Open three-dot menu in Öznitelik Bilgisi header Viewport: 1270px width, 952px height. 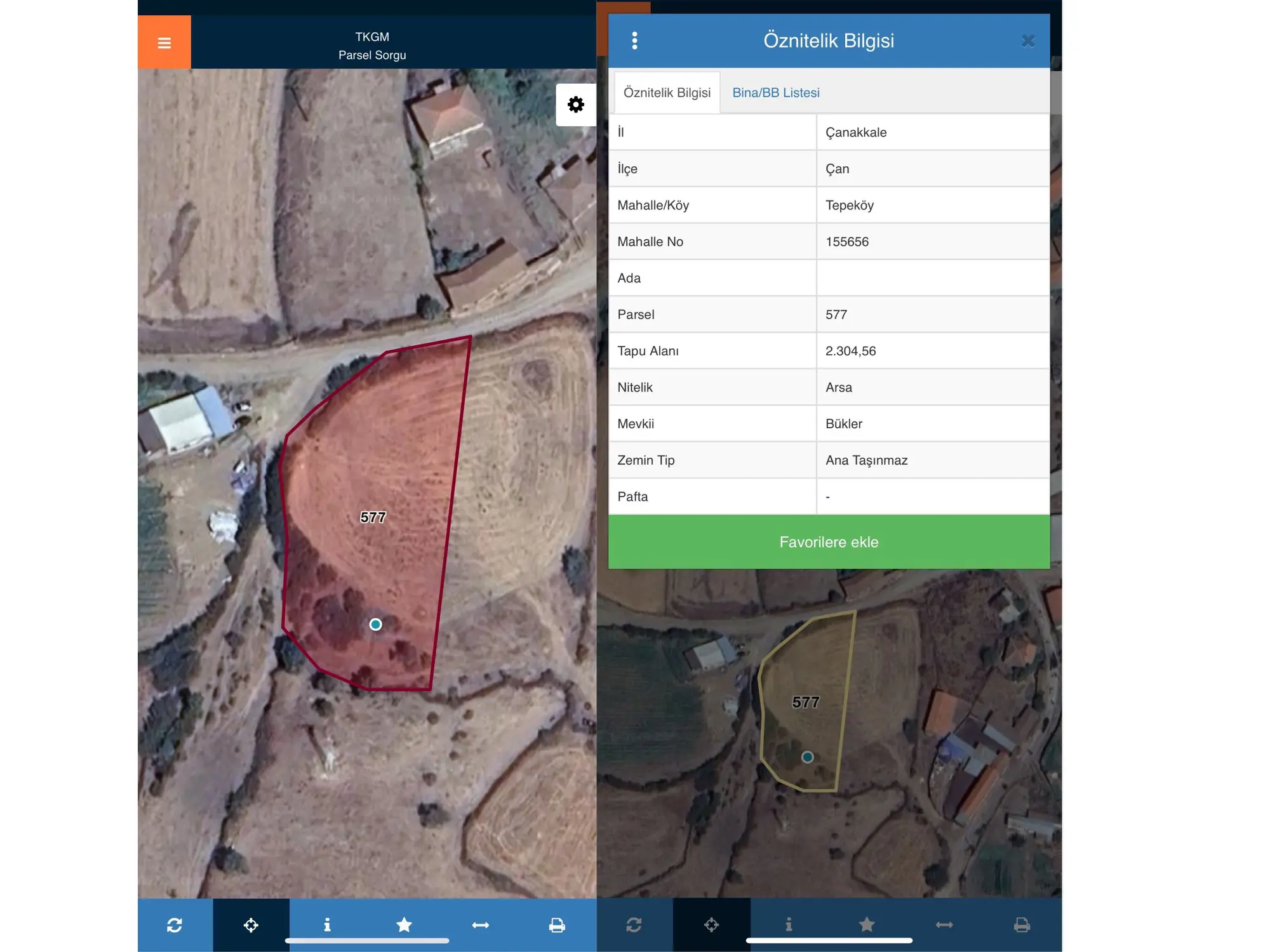pos(634,41)
